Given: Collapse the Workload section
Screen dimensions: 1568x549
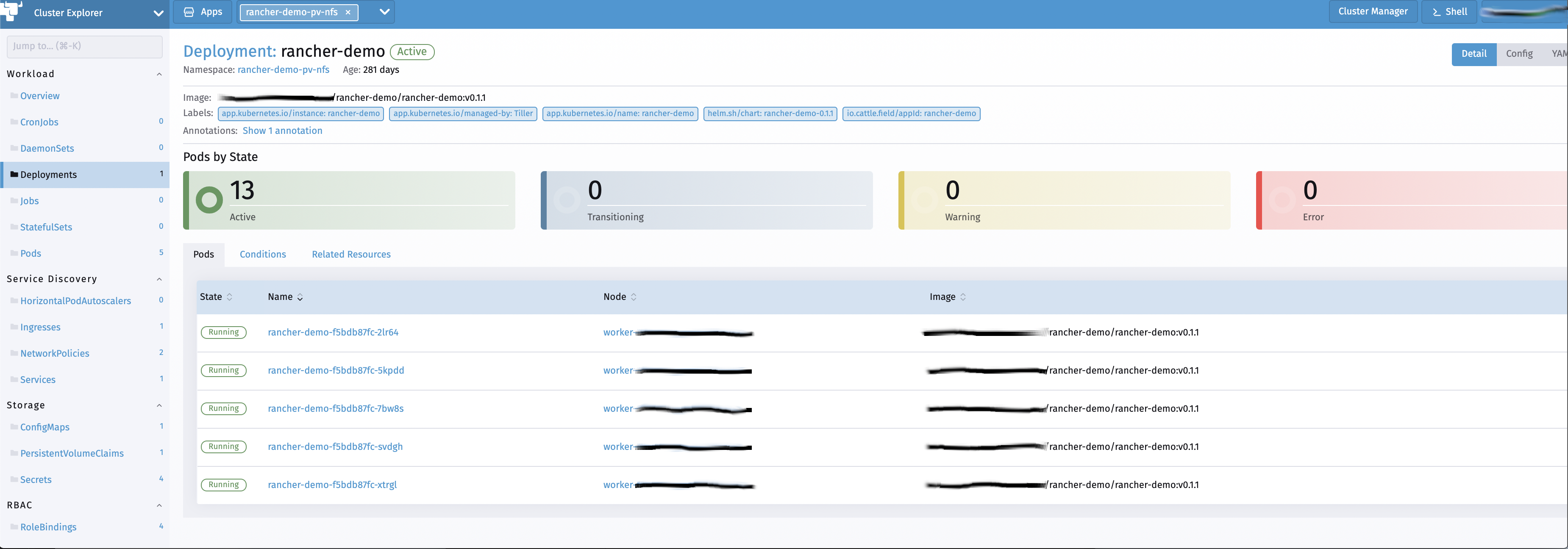Looking at the screenshot, I should (x=159, y=74).
